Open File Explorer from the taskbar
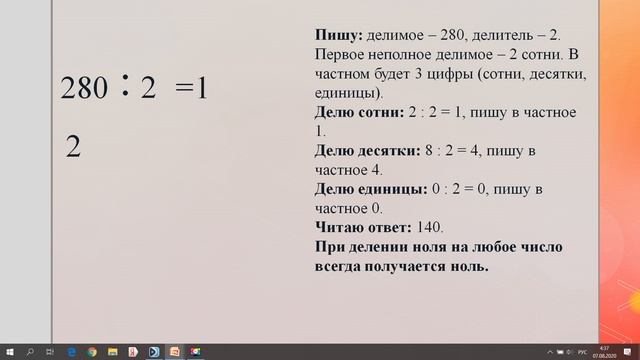The image size is (640, 360). (113, 352)
